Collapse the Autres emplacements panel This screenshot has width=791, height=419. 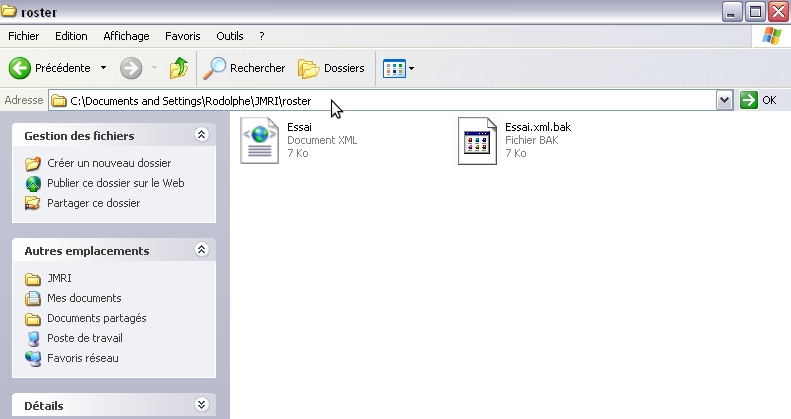(201, 250)
